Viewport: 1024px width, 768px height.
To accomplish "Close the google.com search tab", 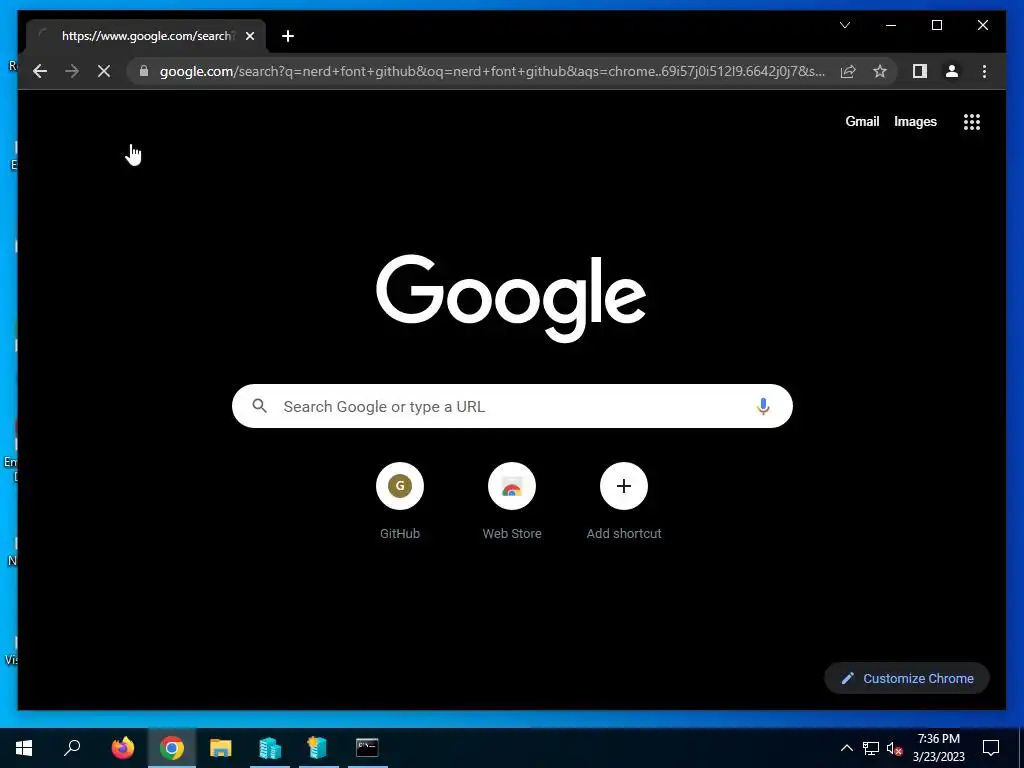I will 249,36.
